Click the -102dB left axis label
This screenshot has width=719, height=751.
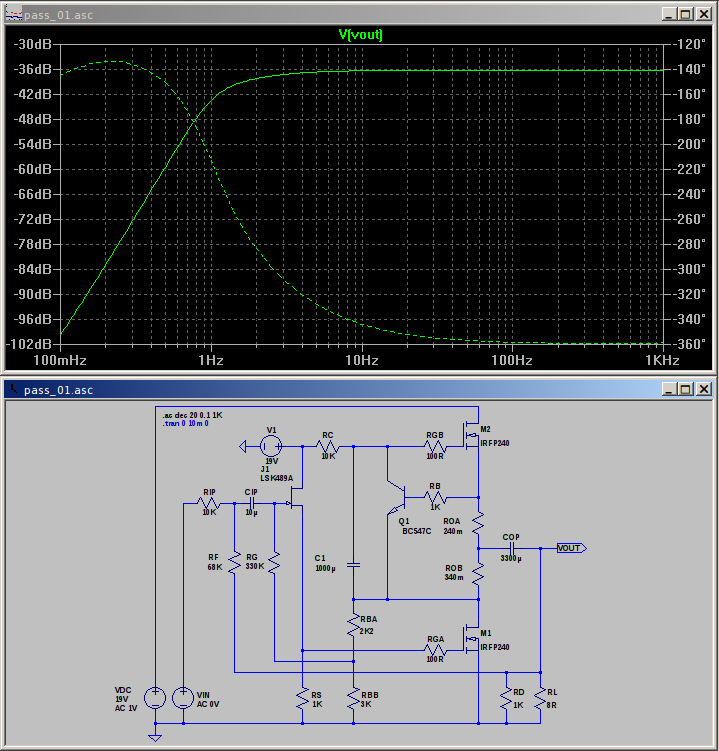click(29, 344)
